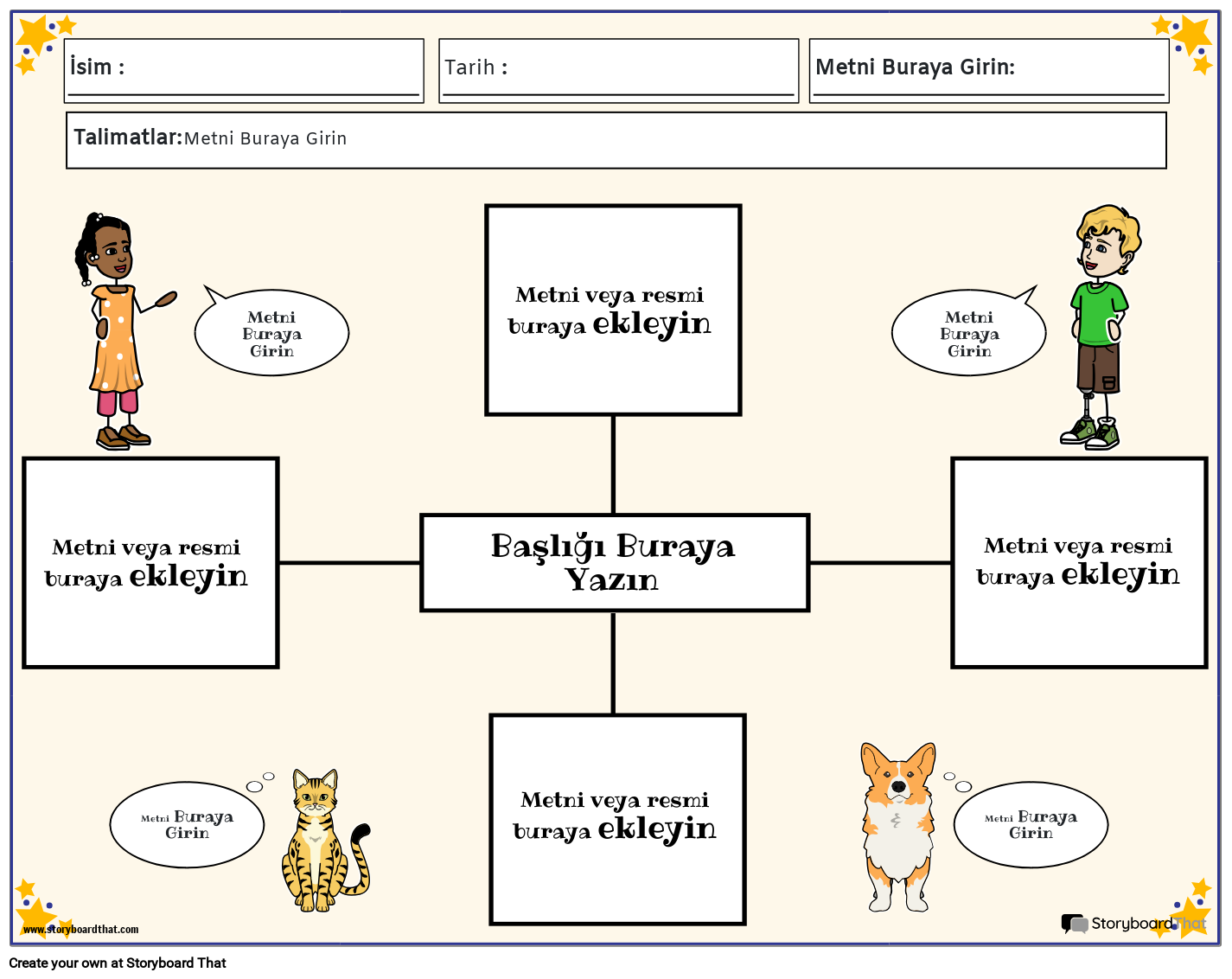Viewport: 1232px width, 979px height.
Task: Click the top-right Metni Buraya Girin field
Action: (989, 69)
